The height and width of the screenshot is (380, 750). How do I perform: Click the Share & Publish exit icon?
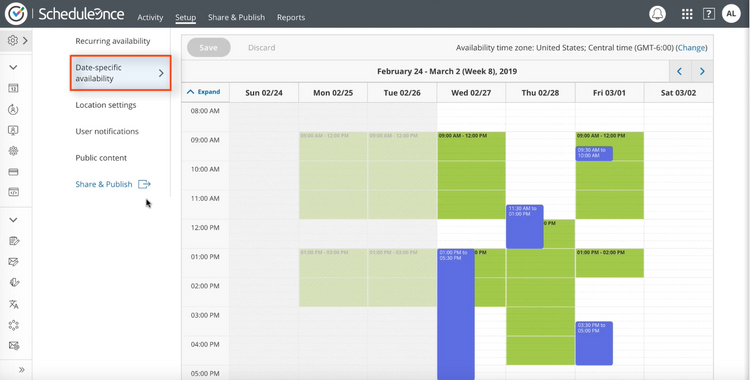click(144, 184)
